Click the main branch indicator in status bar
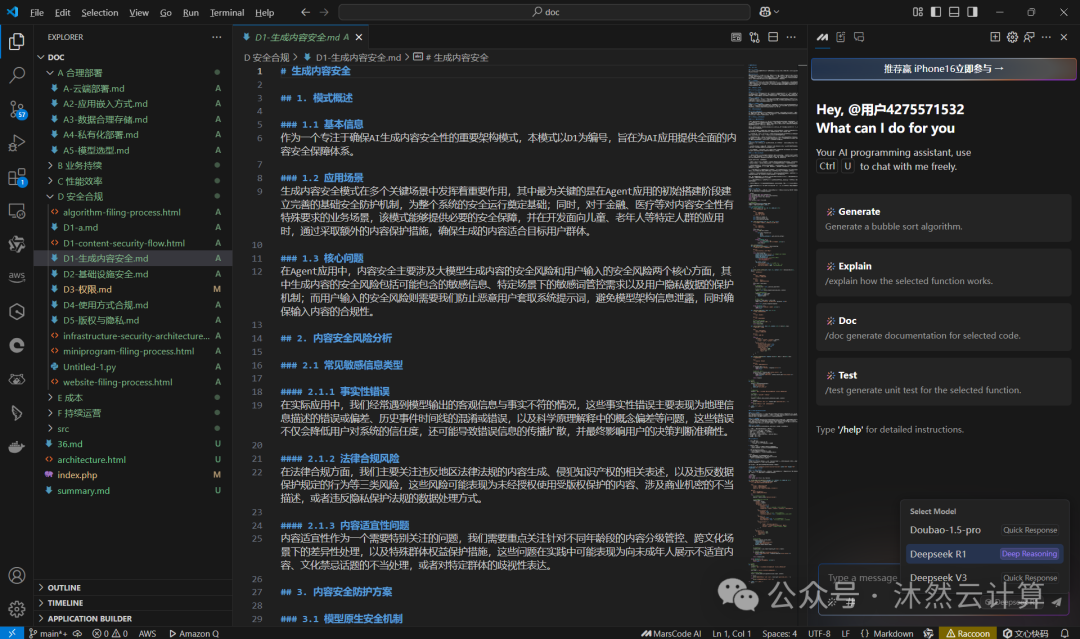This screenshot has width=1080, height=639. click(x=48, y=633)
